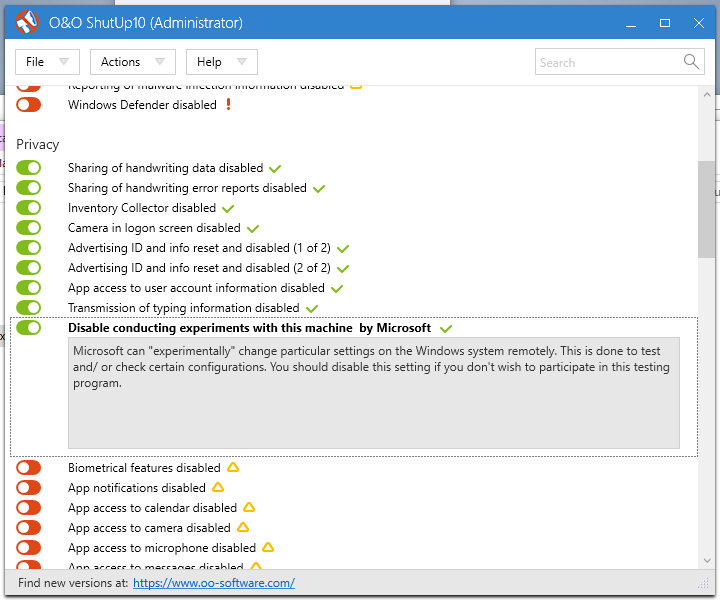Toggle Sharing of handwriting data disabled switch
Image resolution: width=720 pixels, height=600 pixels.
[28, 168]
